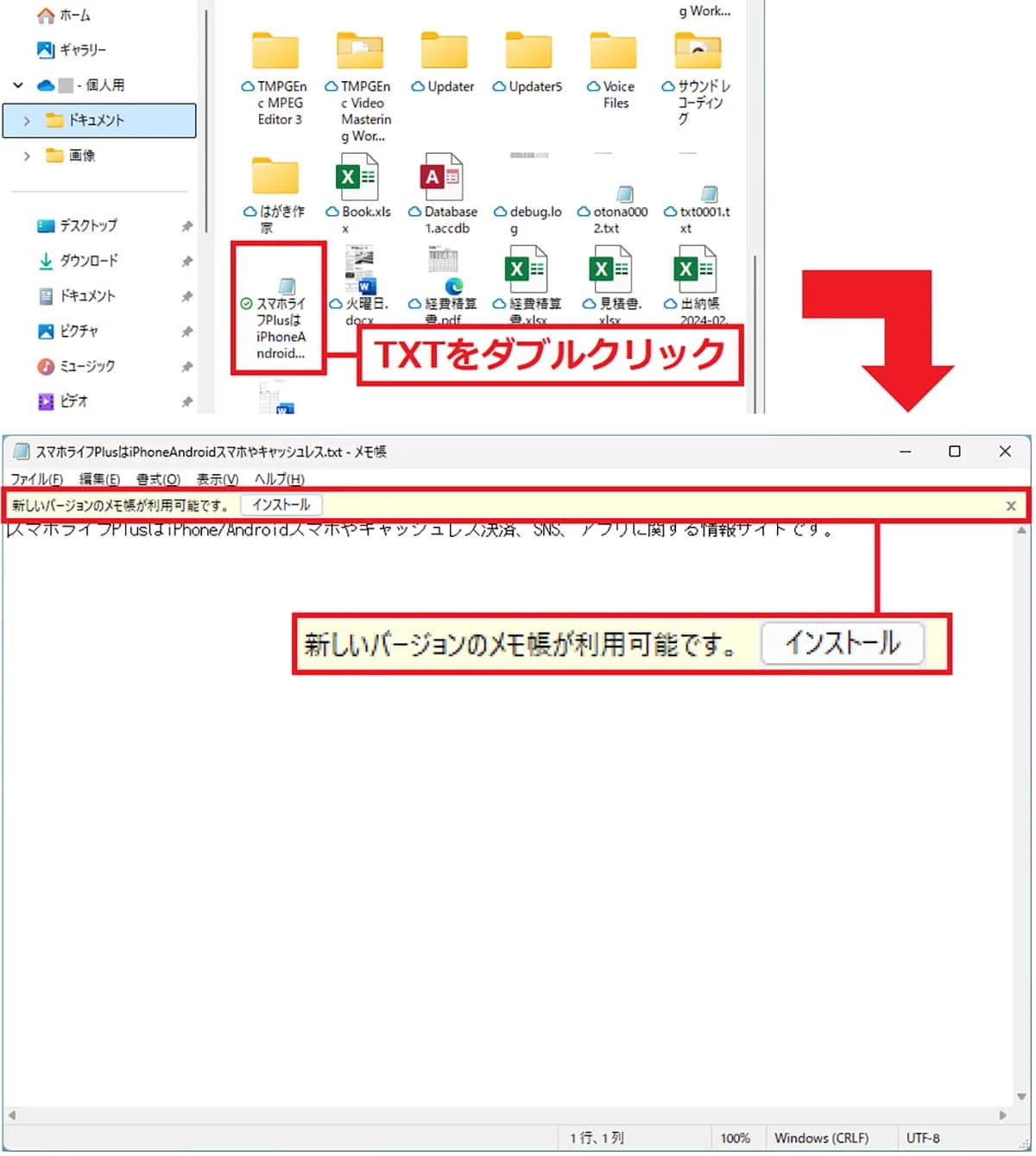Open the はがき作家 folder
This screenshot has height=1156, width=1036.
275,177
